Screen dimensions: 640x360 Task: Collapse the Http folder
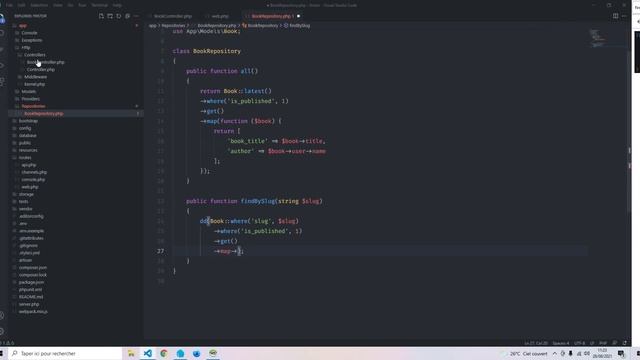(26, 48)
